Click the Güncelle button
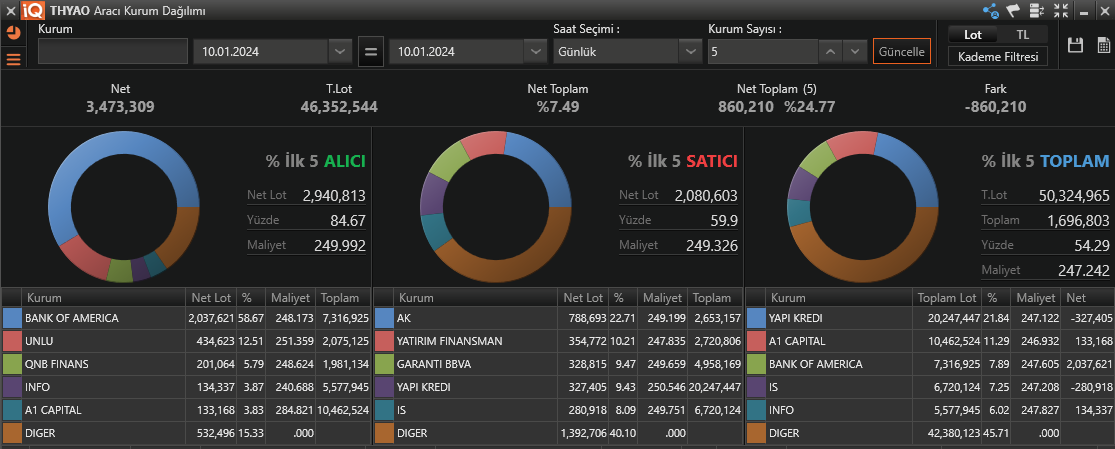Viewport: 1115px width, 449px height. (x=902, y=52)
